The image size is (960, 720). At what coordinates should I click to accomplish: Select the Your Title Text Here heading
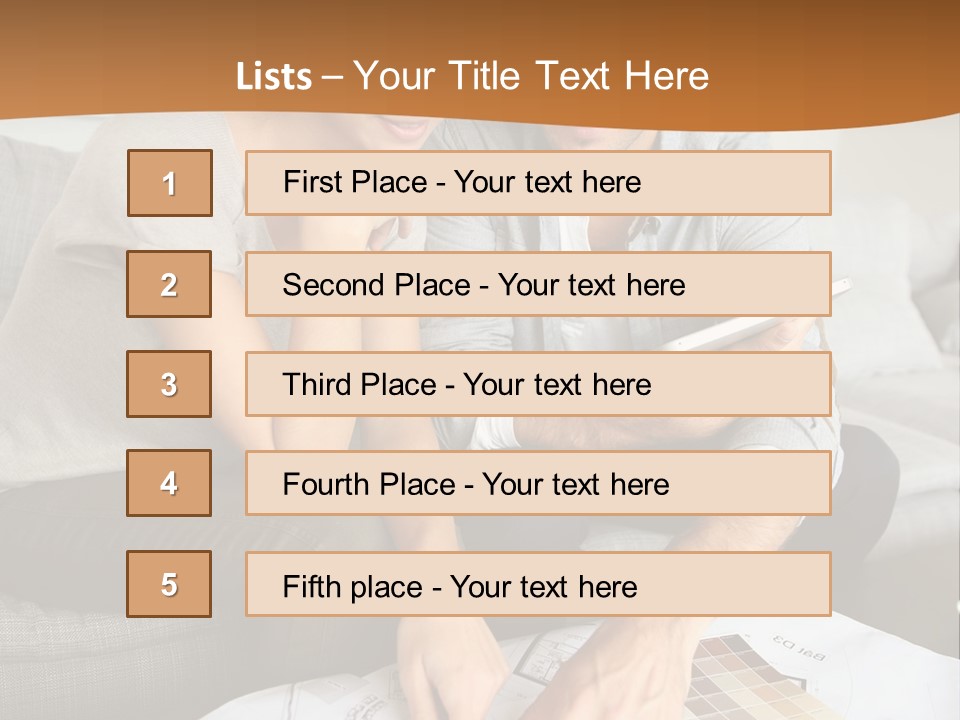[531, 76]
